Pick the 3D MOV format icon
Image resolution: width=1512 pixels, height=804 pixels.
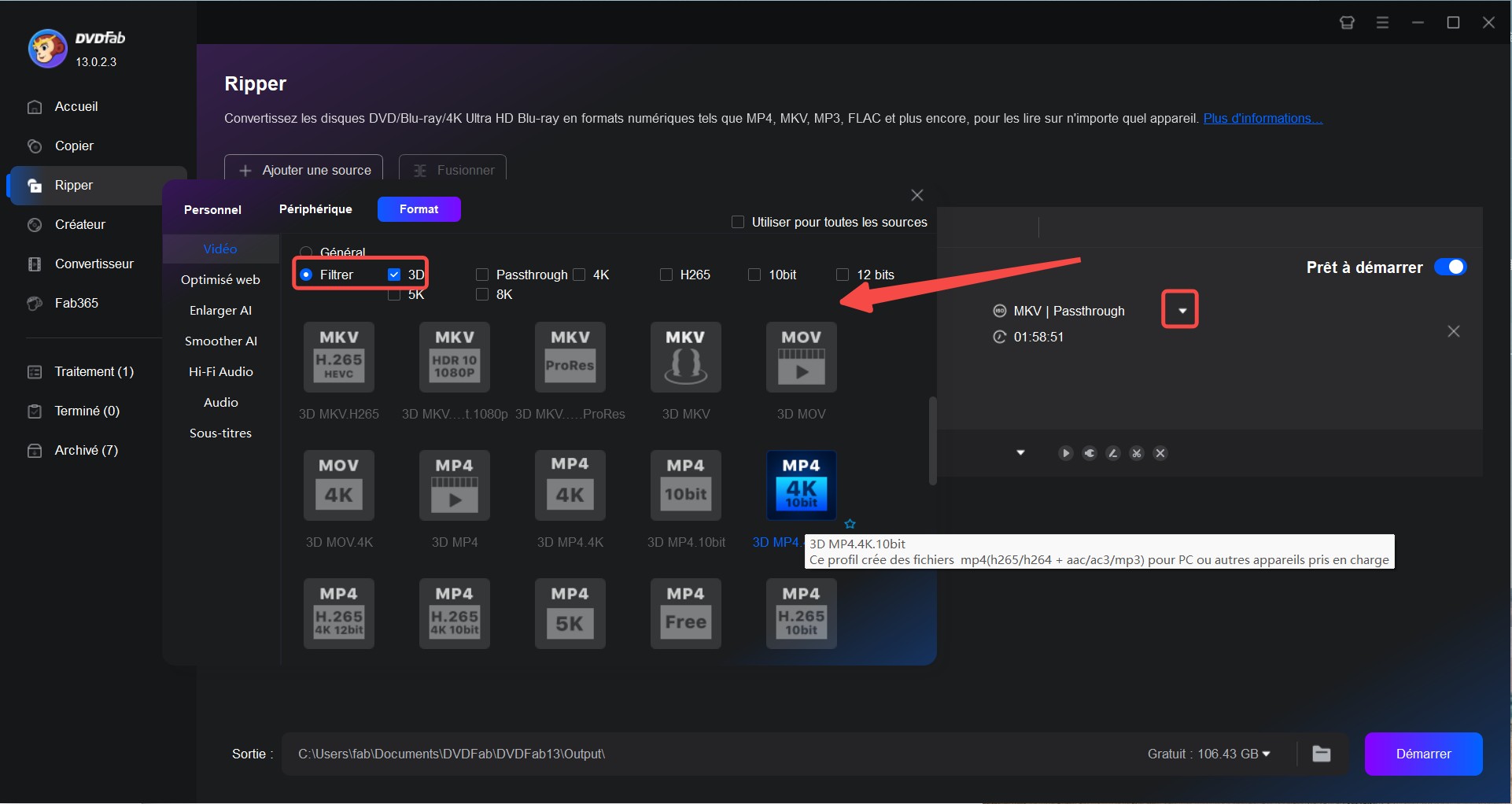pyautogui.click(x=801, y=358)
